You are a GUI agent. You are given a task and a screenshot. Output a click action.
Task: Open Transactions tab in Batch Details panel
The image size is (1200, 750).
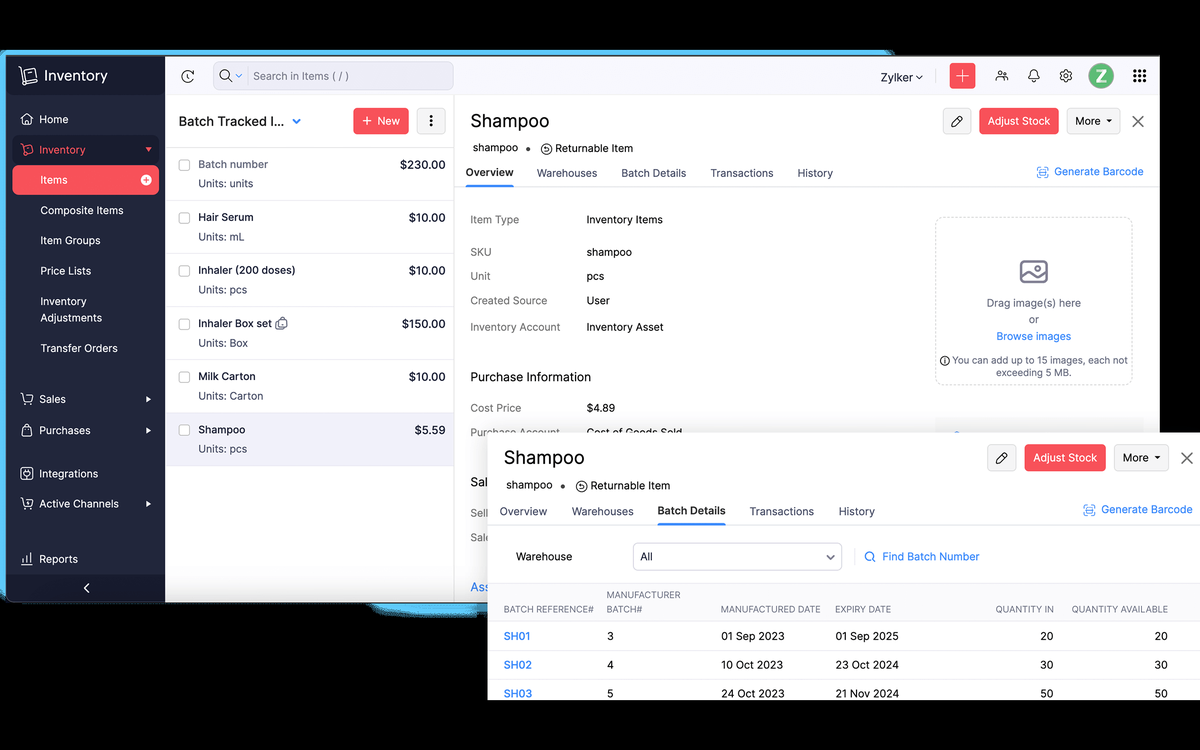pos(782,511)
